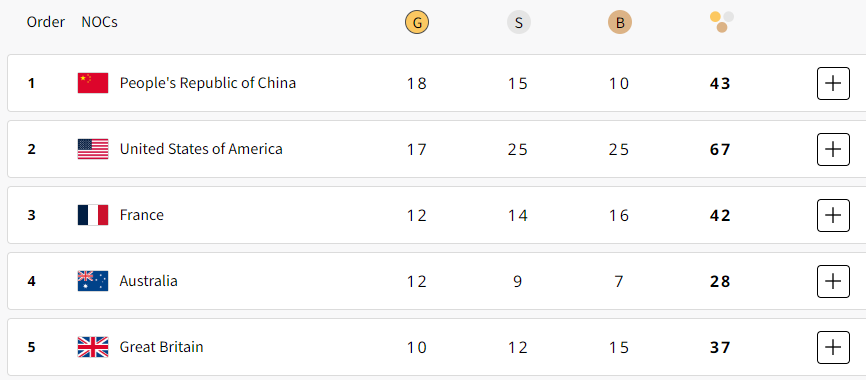
Task: Sort by the Order column header
Action: pyautogui.click(x=46, y=22)
